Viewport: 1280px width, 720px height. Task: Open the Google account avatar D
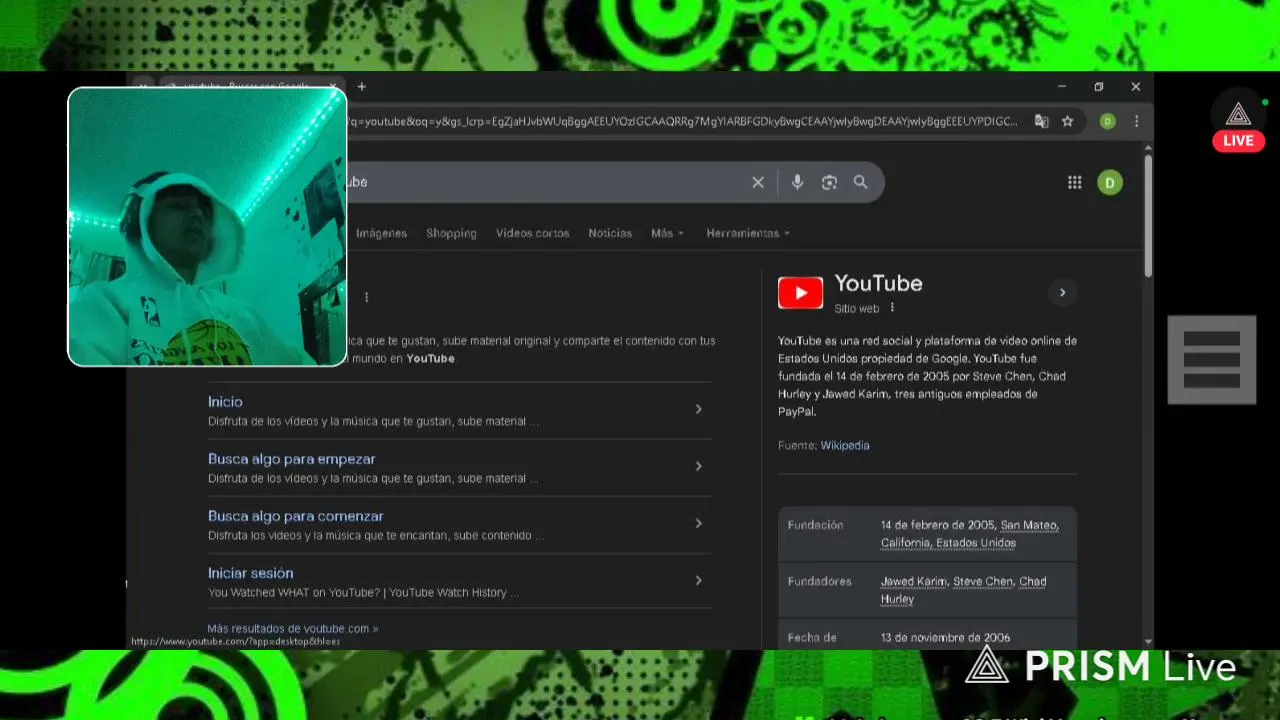coord(1109,182)
